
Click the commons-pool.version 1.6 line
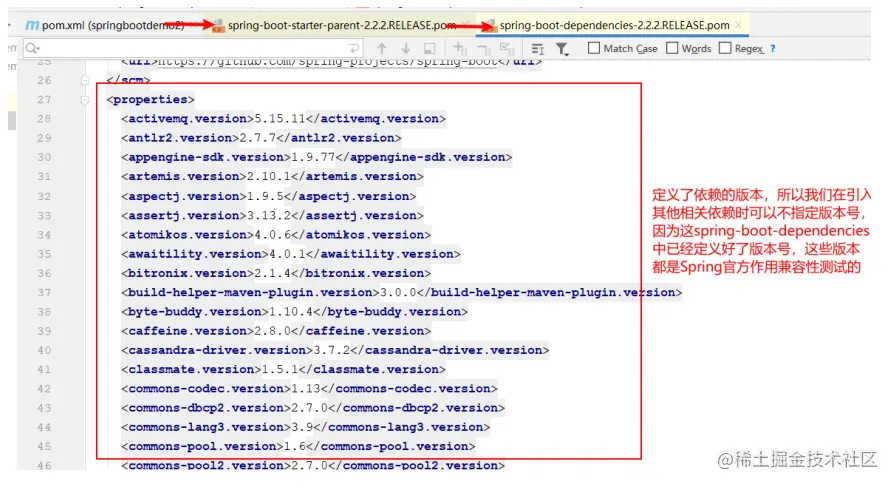(x=298, y=447)
